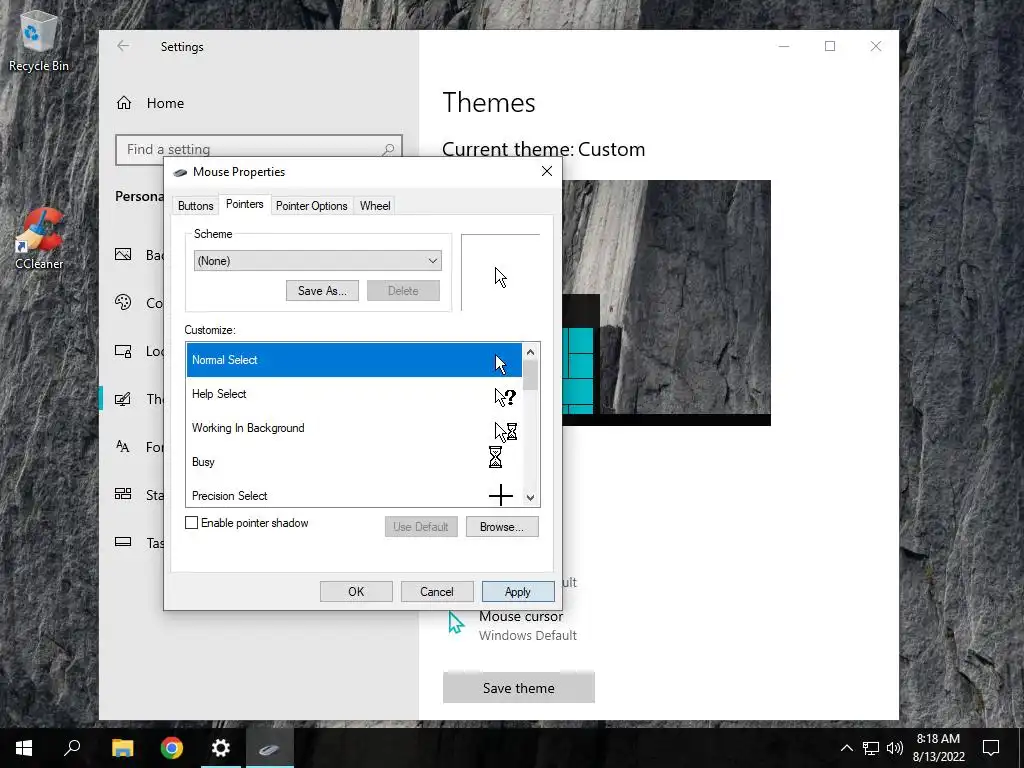
Task: Click the Settings gear taskbar icon
Action: [221, 748]
